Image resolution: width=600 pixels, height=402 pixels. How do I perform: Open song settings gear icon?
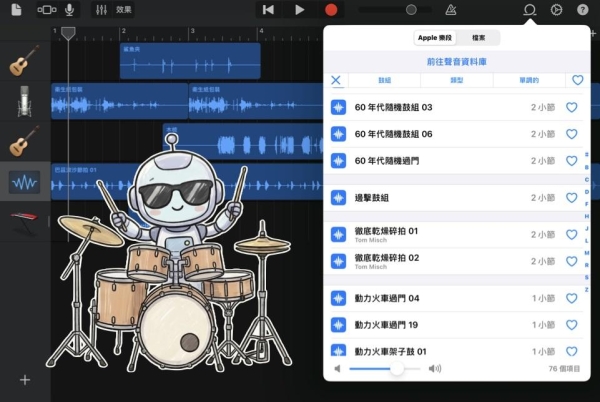tap(556, 10)
